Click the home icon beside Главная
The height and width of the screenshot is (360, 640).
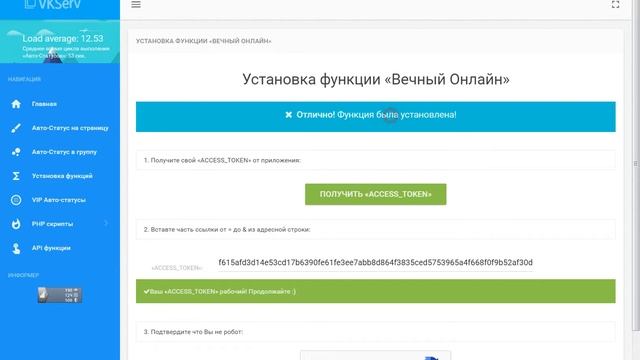pos(16,104)
